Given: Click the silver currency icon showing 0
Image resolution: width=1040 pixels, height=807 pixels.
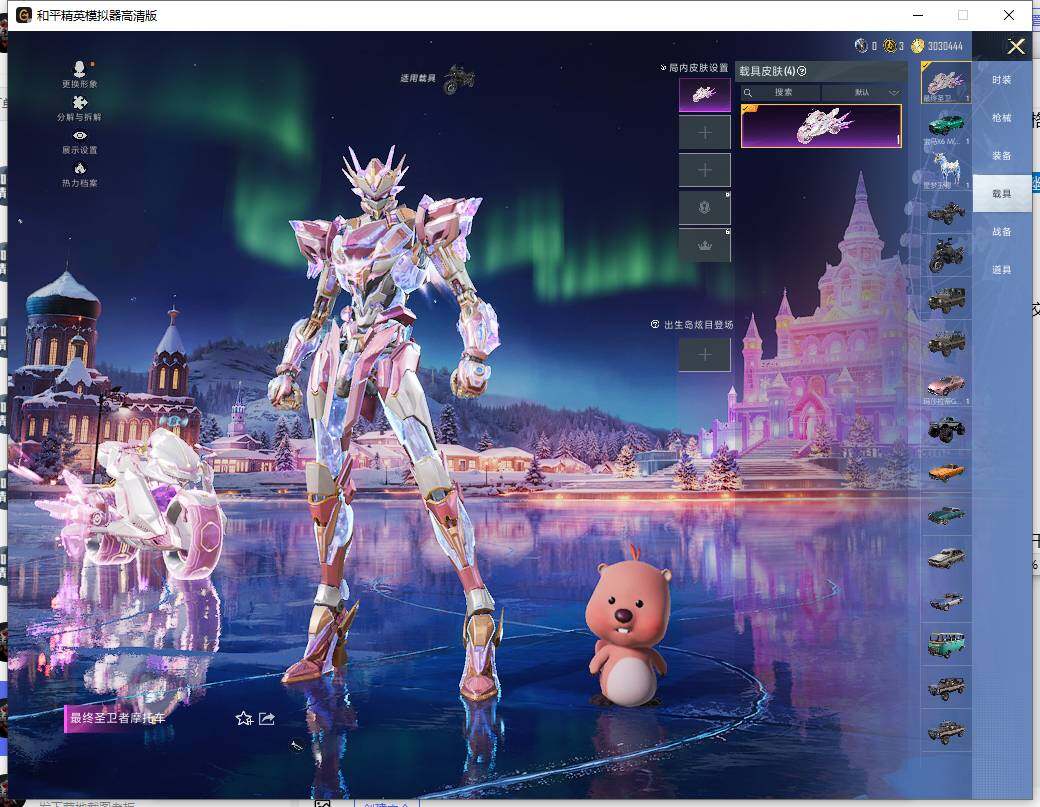Looking at the screenshot, I should point(861,46).
